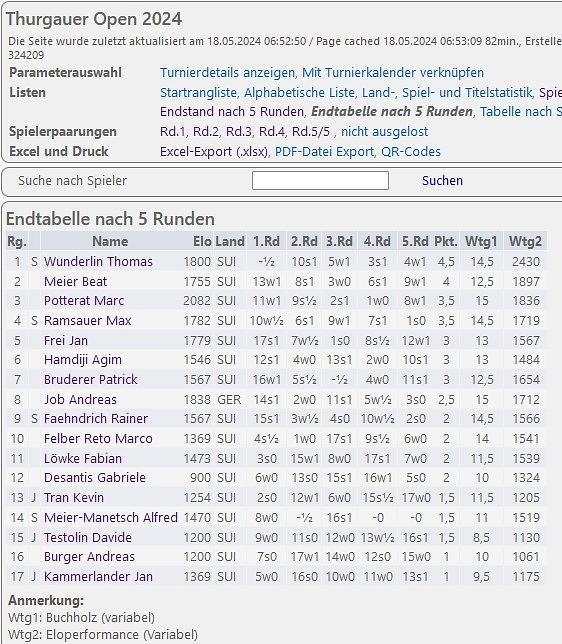562x644 pixels.
Task: Select Endstand nach 5 Runden
Action: (232, 112)
